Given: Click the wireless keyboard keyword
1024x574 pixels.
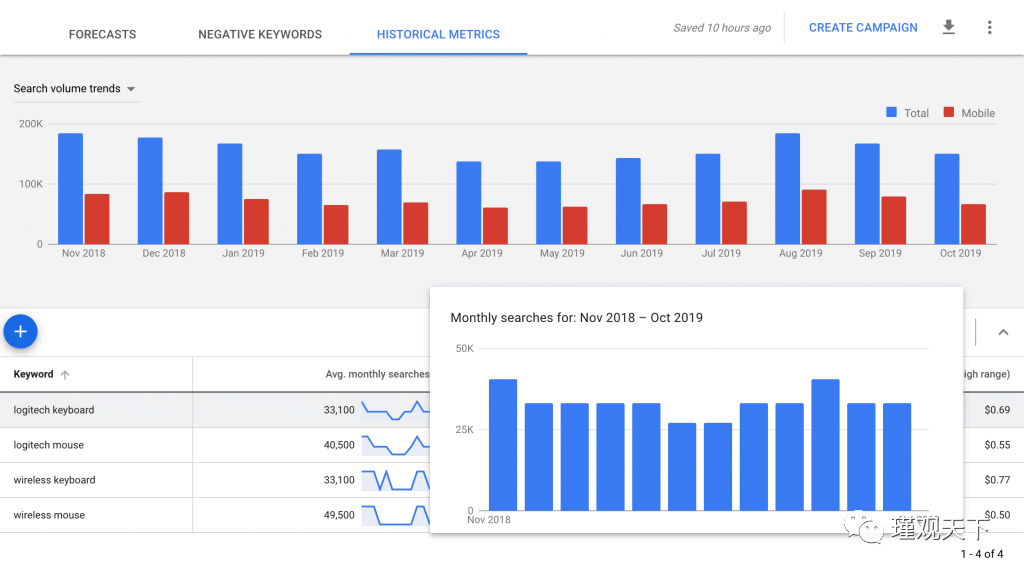Looking at the screenshot, I should [x=54, y=480].
